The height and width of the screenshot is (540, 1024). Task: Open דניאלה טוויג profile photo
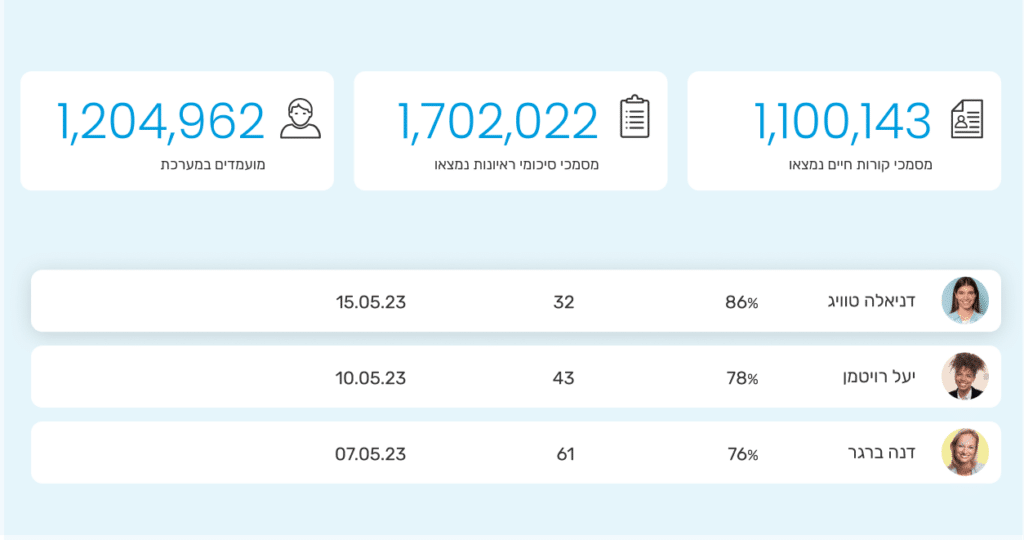coord(965,301)
